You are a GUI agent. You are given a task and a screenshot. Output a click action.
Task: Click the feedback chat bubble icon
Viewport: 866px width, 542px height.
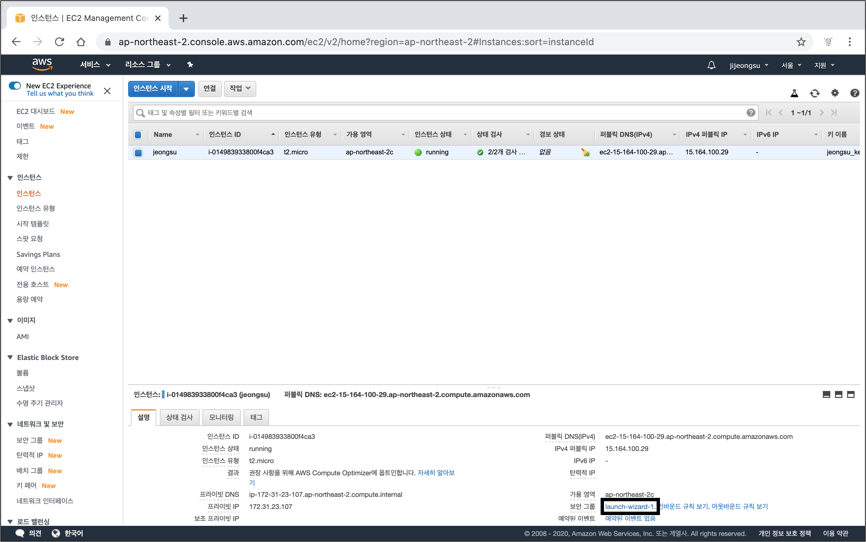tap(20, 533)
